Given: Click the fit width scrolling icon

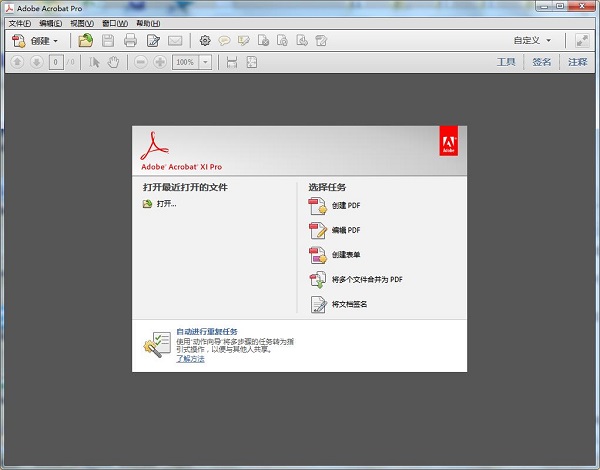Looking at the screenshot, I should tap(232, 62).
